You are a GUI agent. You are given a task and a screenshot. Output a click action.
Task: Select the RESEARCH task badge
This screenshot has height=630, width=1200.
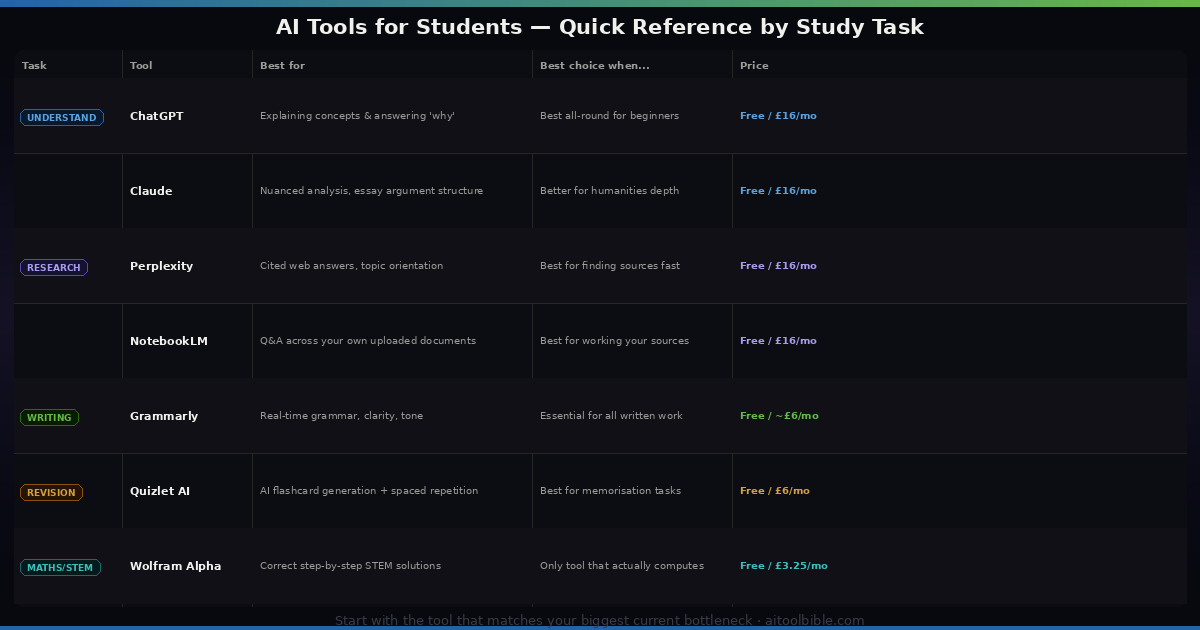click(x=54, y=268)
